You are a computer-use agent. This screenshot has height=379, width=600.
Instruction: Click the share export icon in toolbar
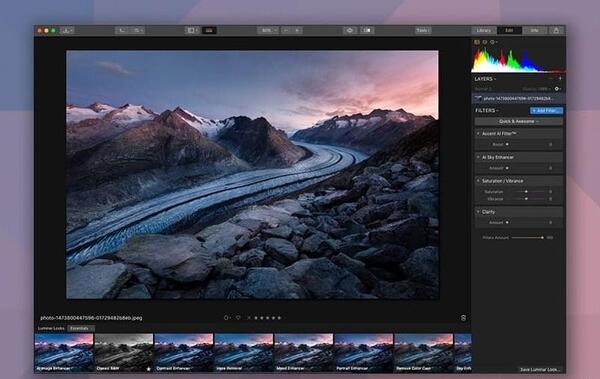pyautogui.click(x=556, y=30)
